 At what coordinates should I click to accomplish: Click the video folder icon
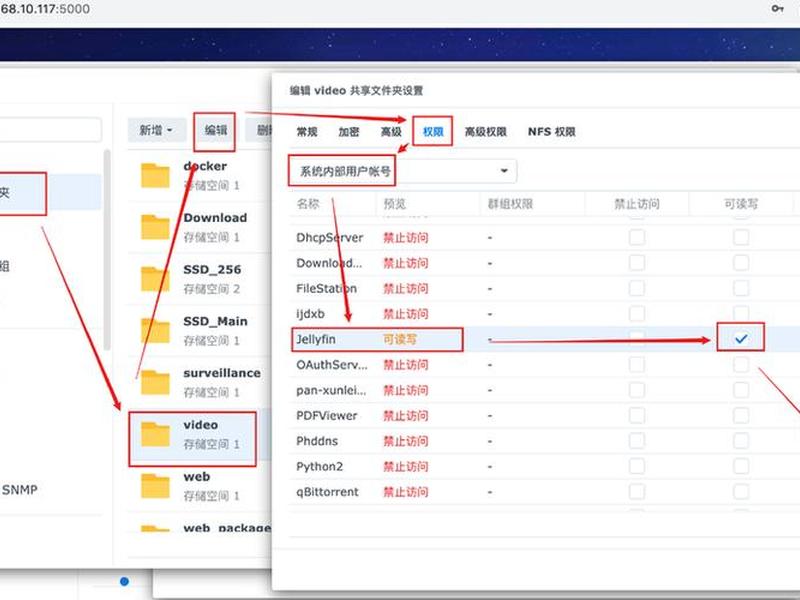(155, 434)
